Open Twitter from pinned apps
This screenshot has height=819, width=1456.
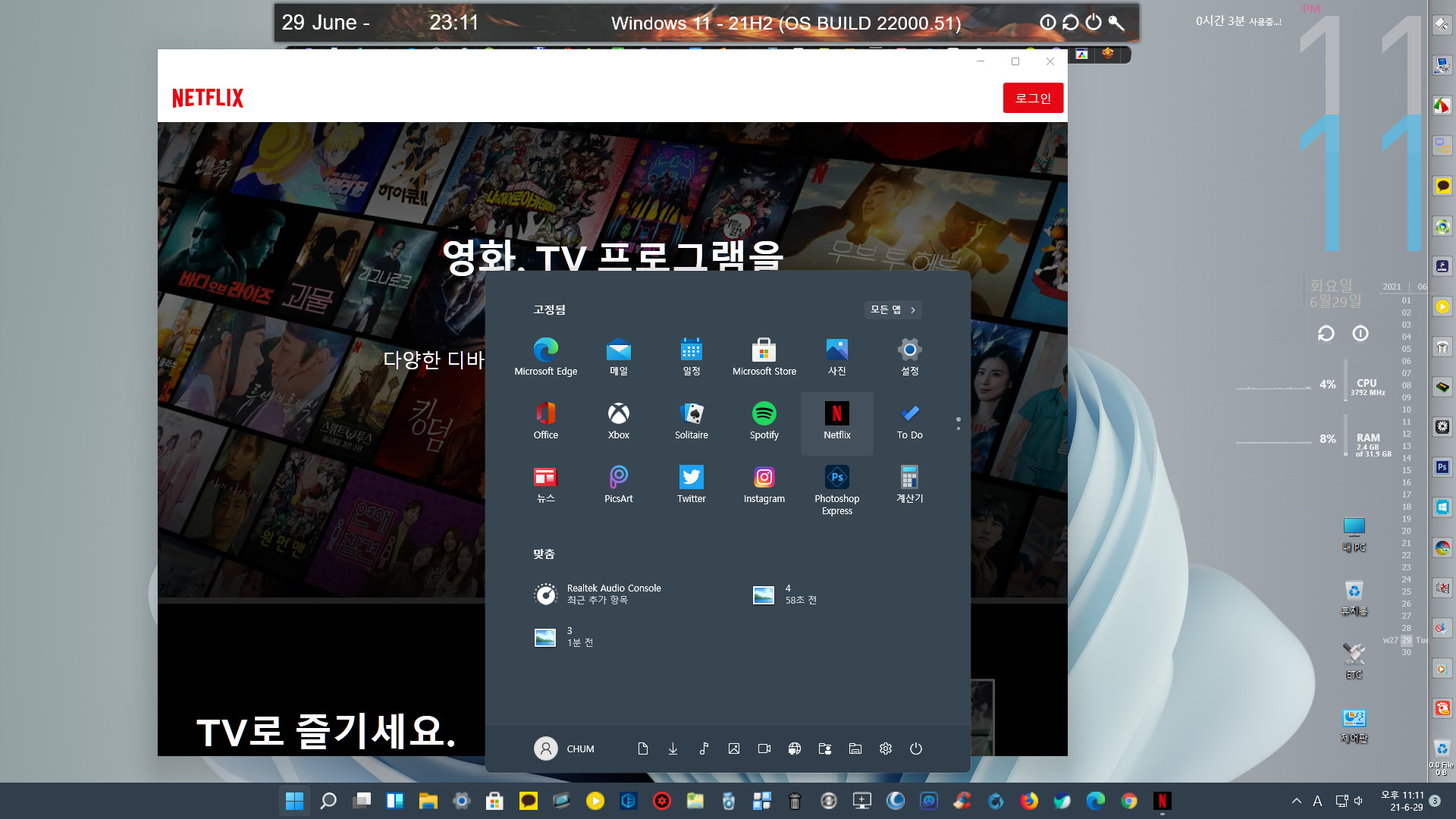point(692,485)
